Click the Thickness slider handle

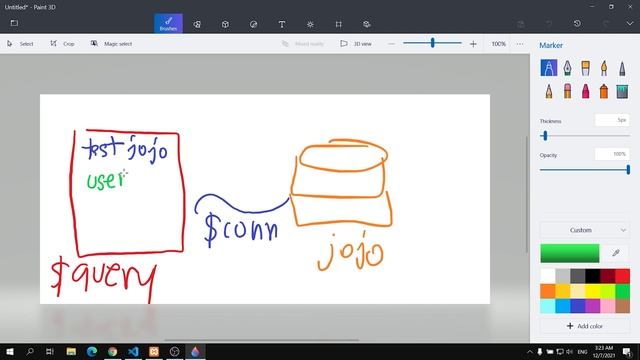(x=544, y=136)
